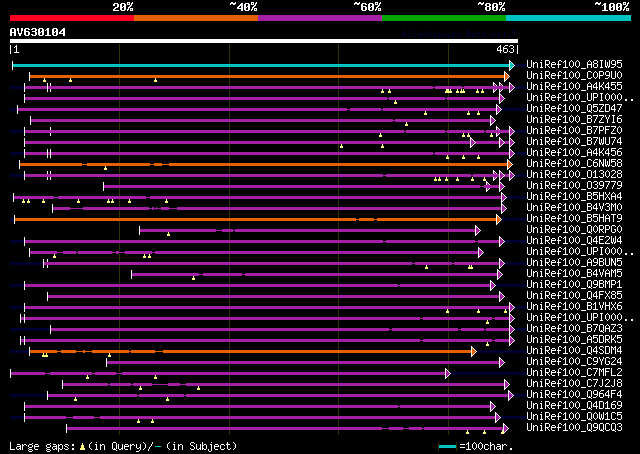Screen dimensions: 640x454
Task: Select the UniRef100_C6NW58 label
Action: pyautogui.click(x=574, y=164)
